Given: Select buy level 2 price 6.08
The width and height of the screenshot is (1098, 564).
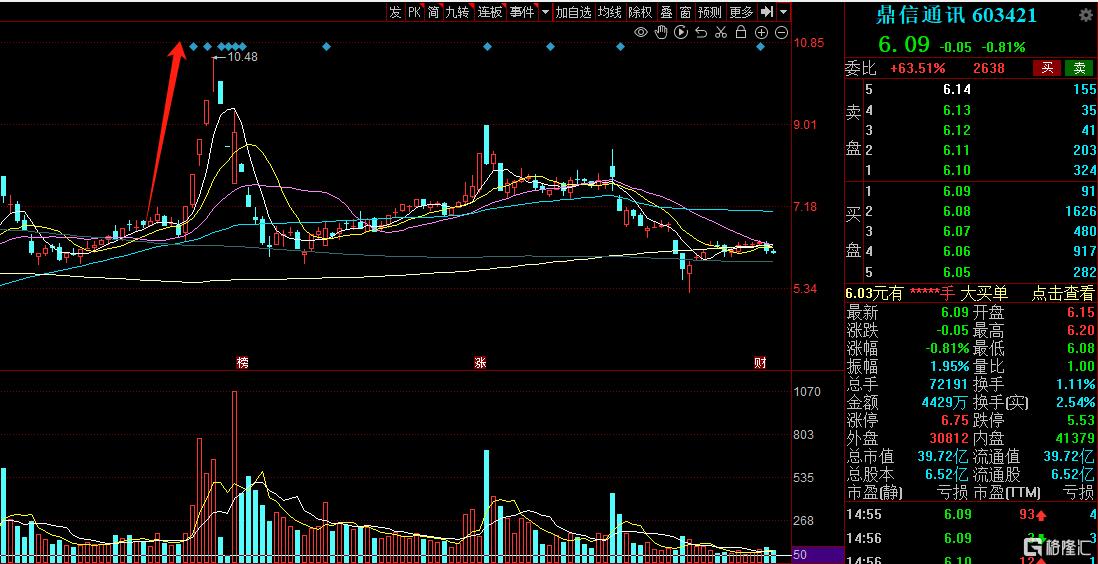Looking at the screenshot, I should pyautogui.click(x=957, y=212).
